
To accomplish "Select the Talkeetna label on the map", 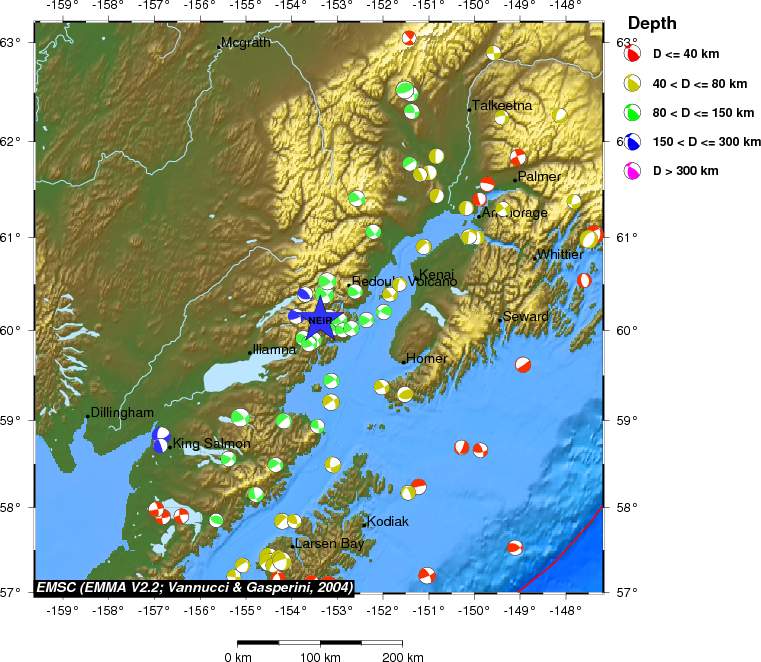I will [502, 105].
